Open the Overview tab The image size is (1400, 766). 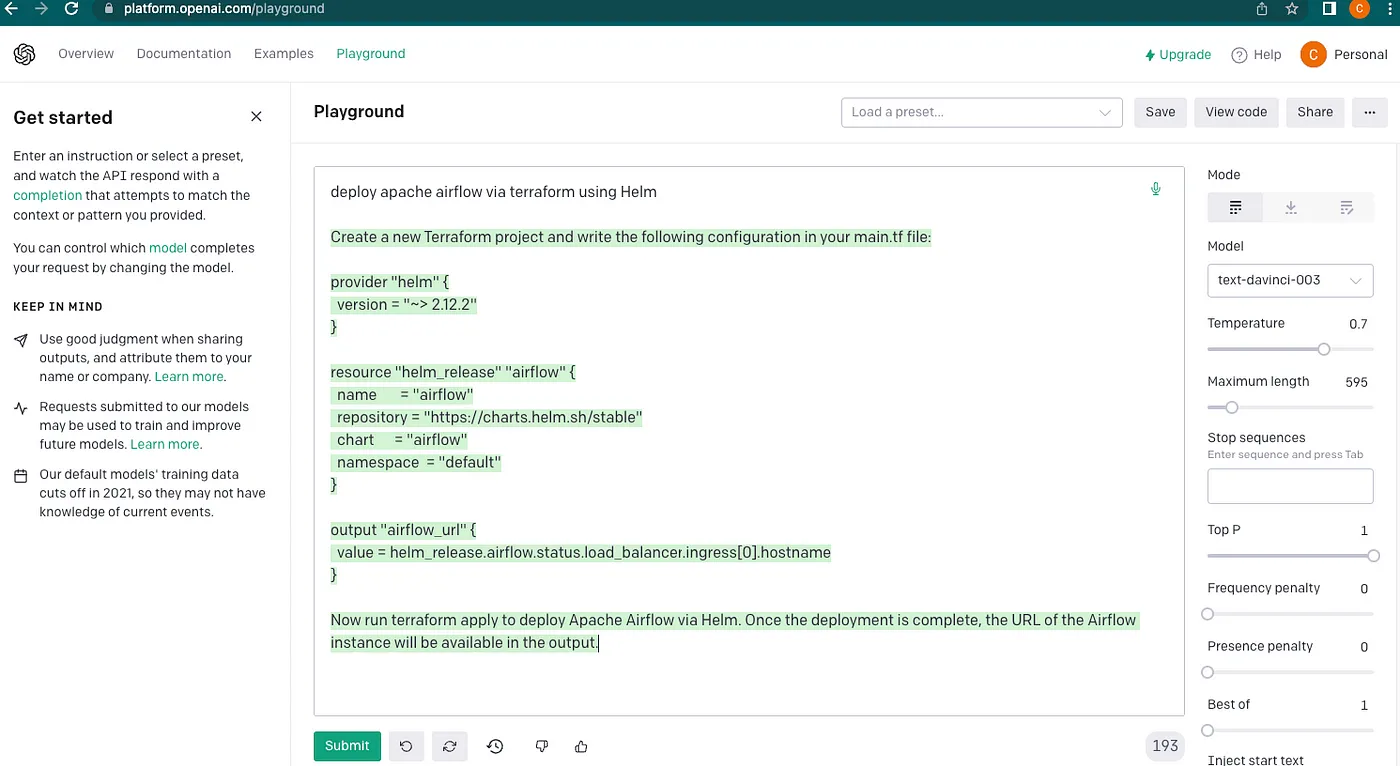(x=86, y=54)
